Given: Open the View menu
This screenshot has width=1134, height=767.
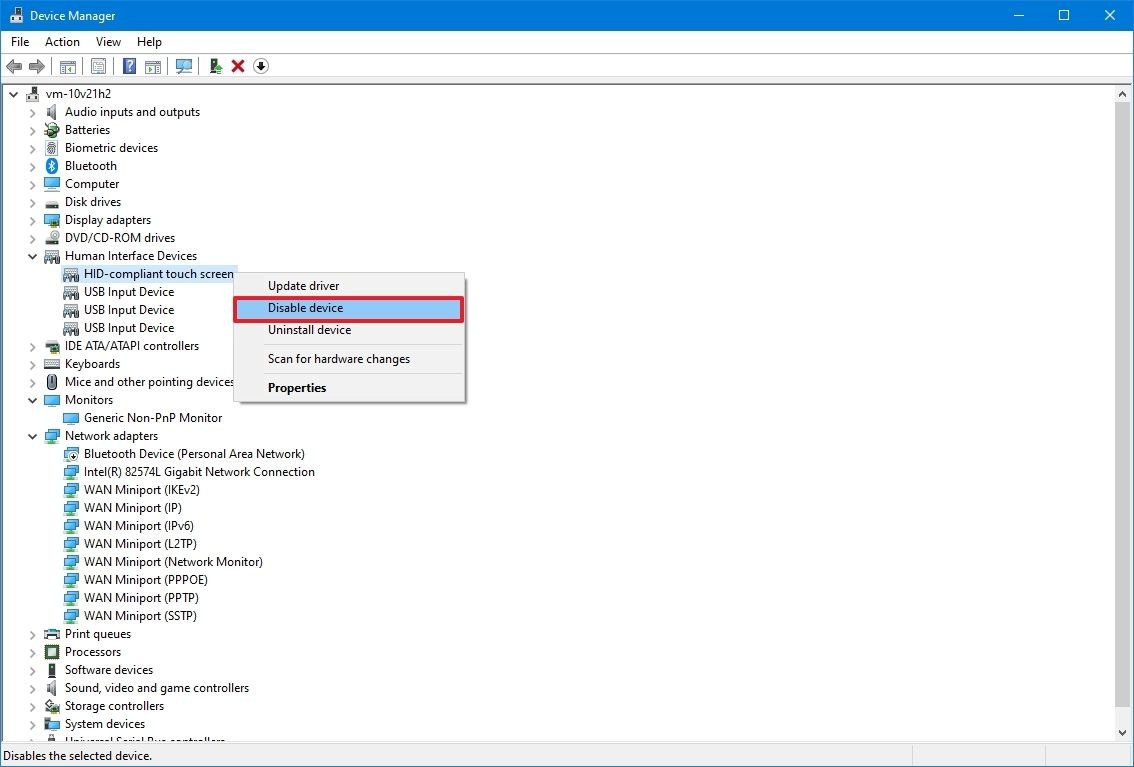Looking at the screenshot, I should coord(108,42).
